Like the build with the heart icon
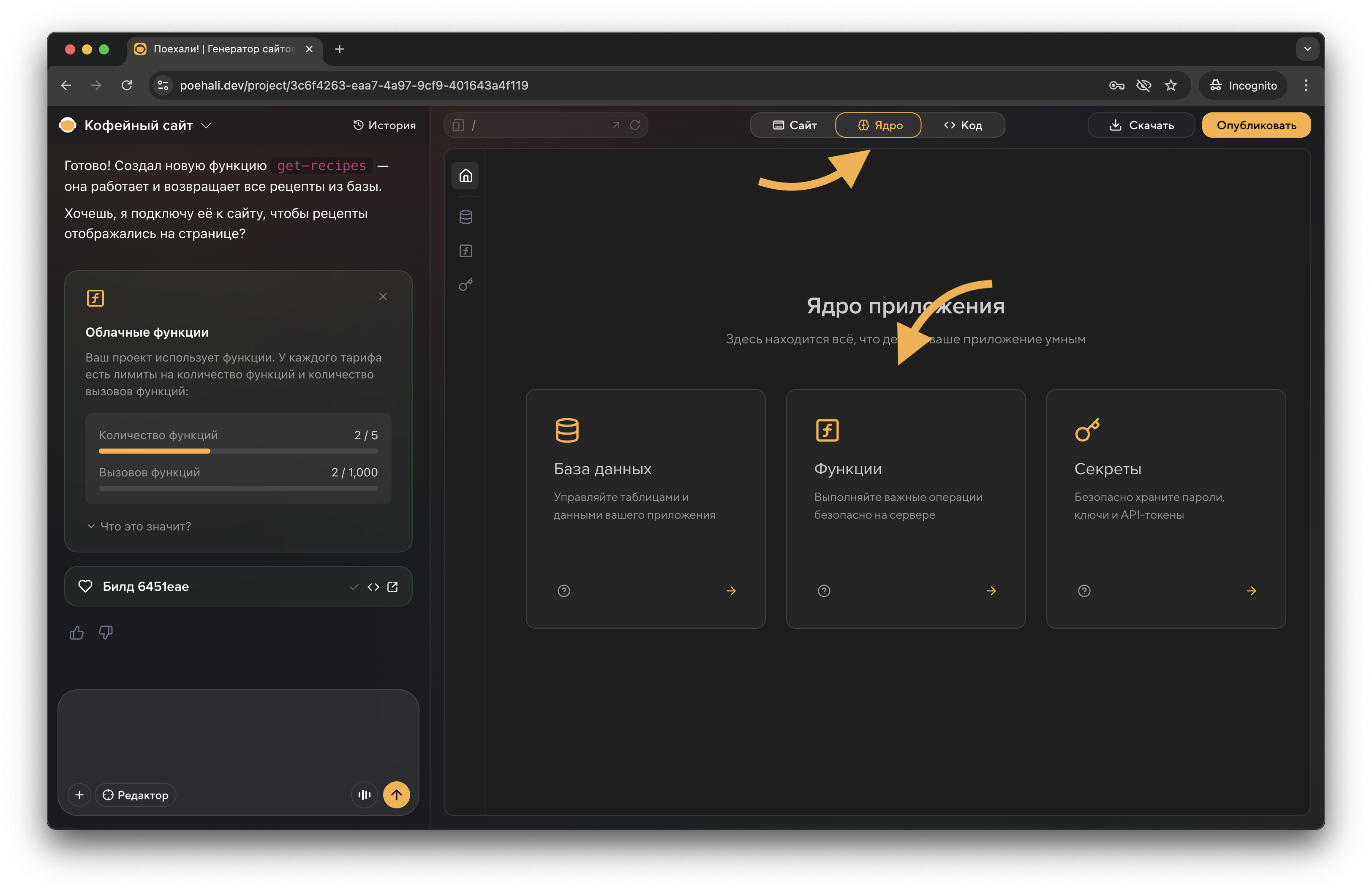Viewport: 1372px width, 892px height. tap(85, 586)
